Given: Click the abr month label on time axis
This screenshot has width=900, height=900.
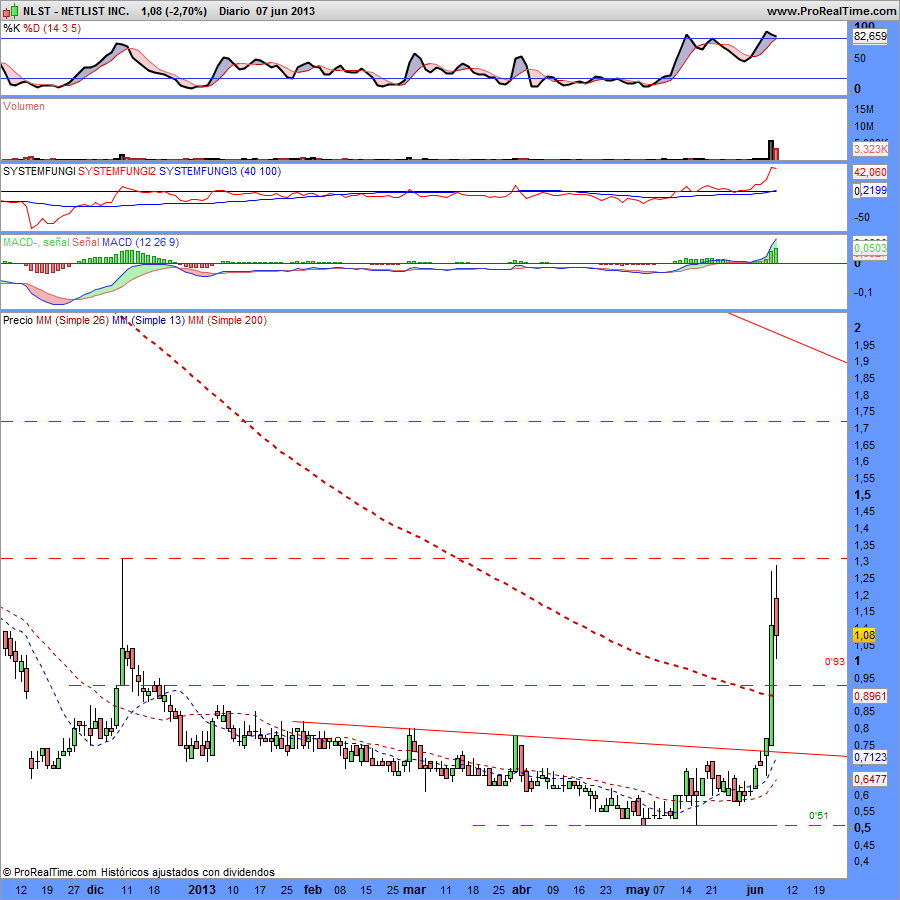Looking at the screenshot, I should point(521,890).
